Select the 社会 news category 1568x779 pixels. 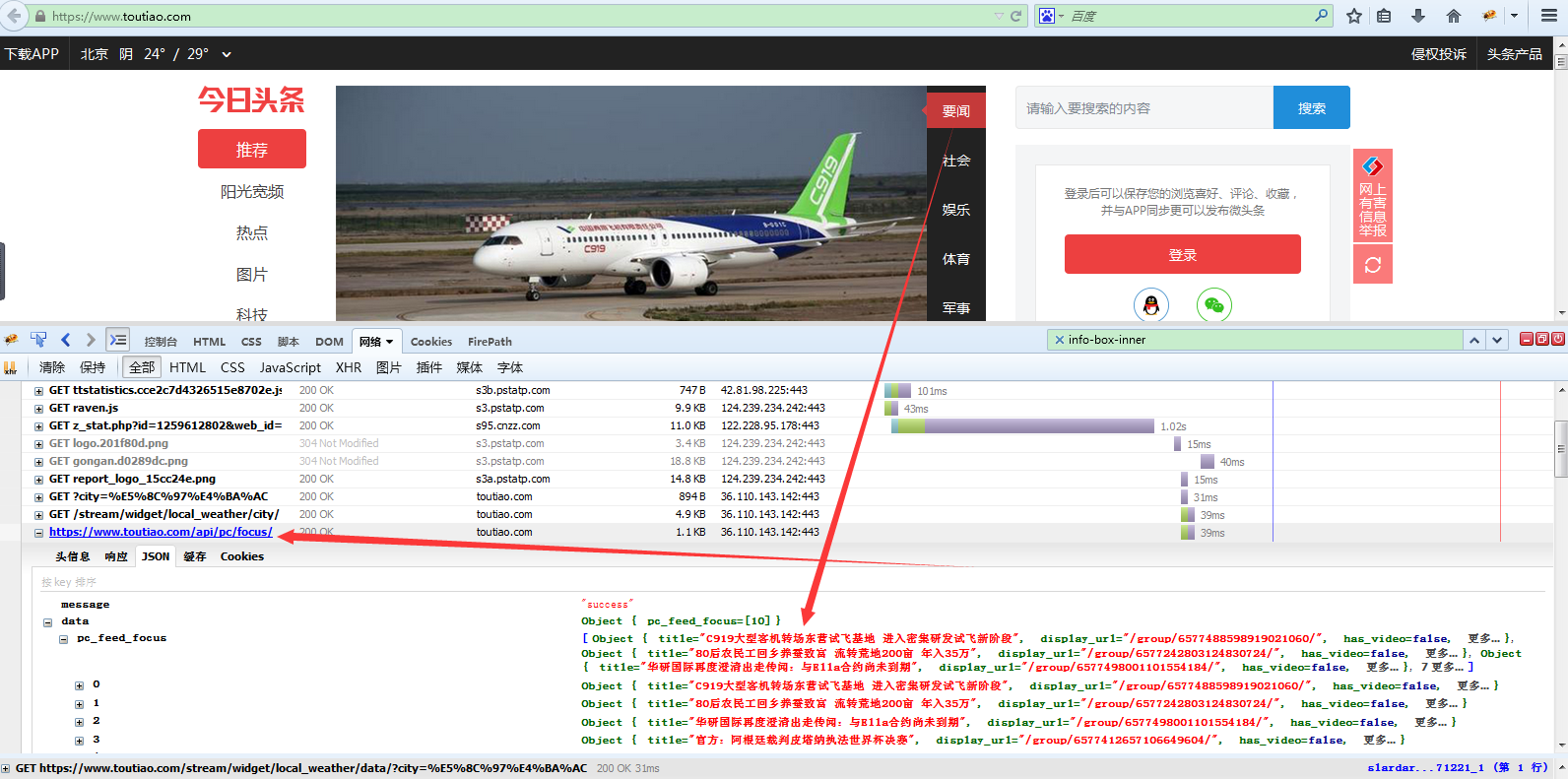pos(956,161)
